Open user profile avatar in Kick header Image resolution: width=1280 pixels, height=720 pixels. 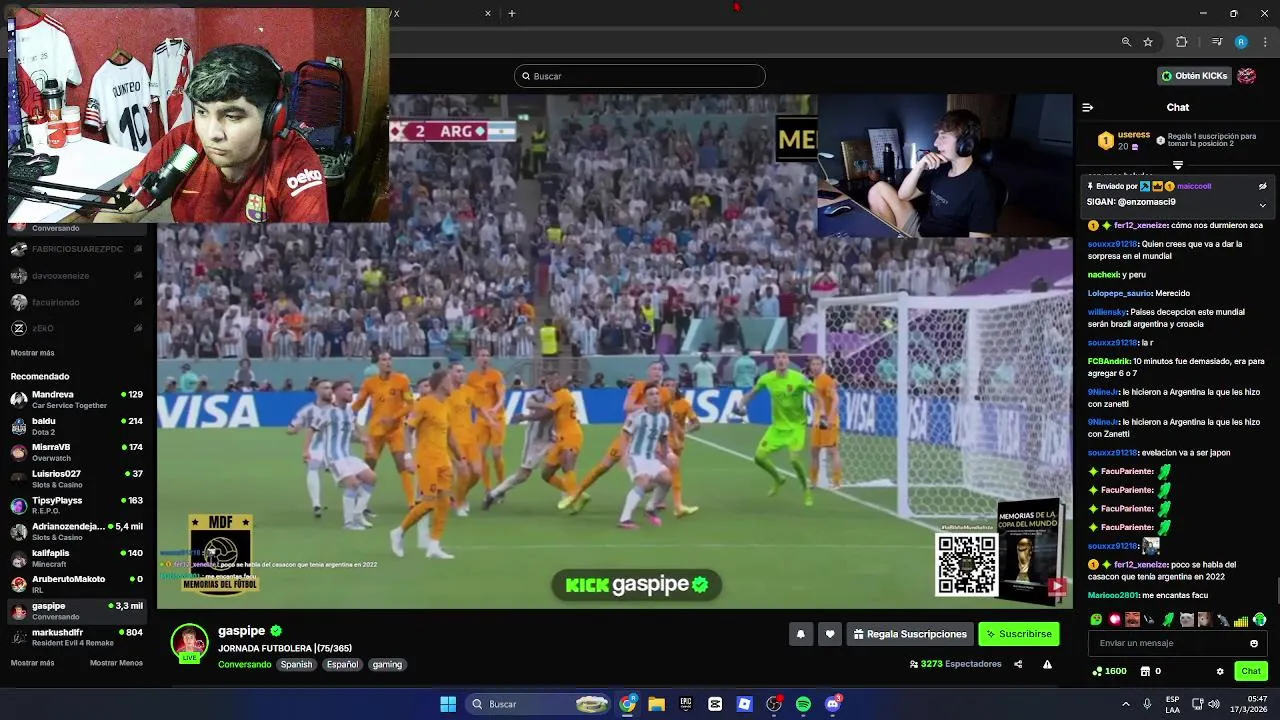pyautogui.click(x=1246, y=76)
